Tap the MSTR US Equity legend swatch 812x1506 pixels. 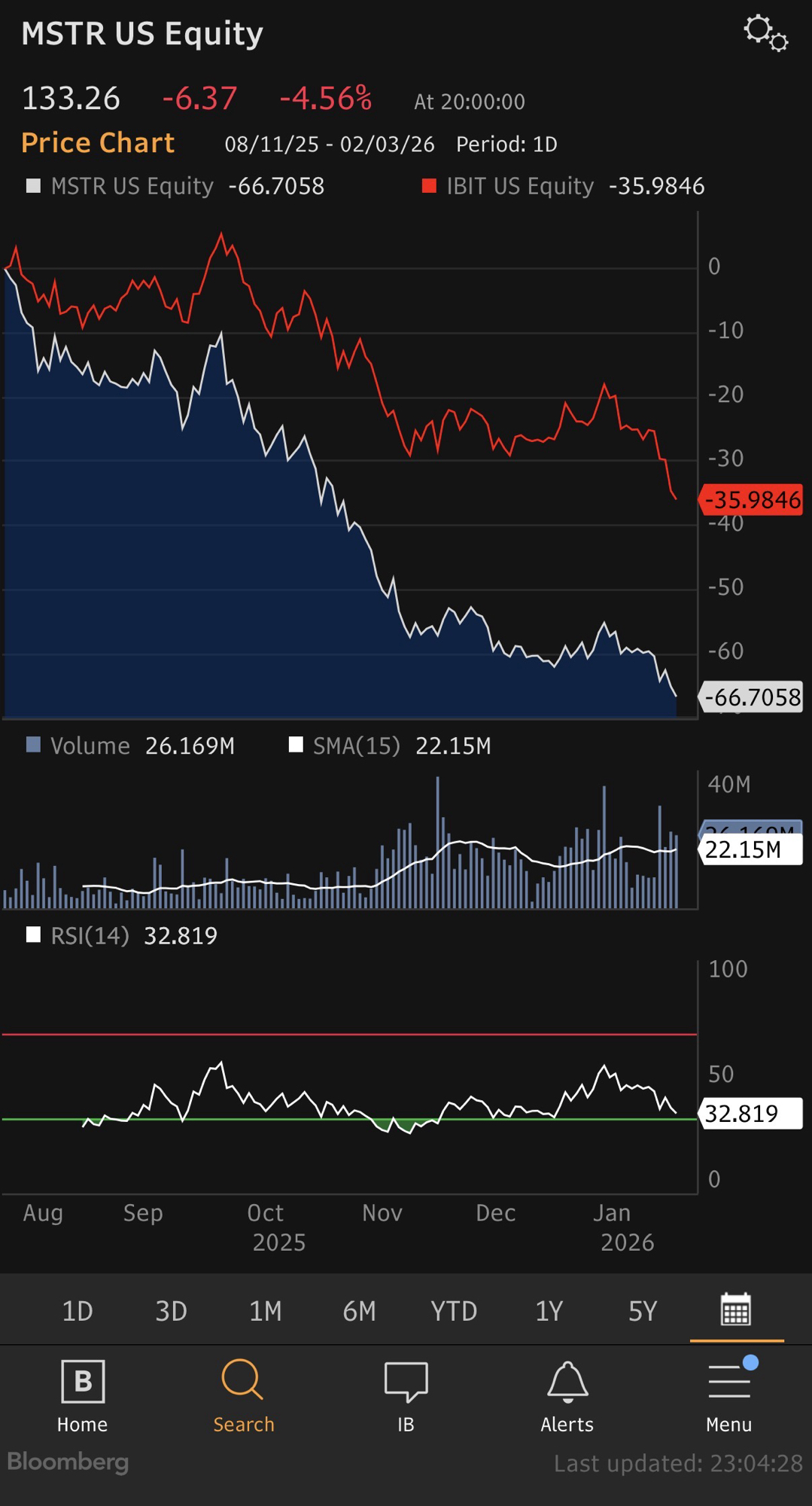pos(33,186)
